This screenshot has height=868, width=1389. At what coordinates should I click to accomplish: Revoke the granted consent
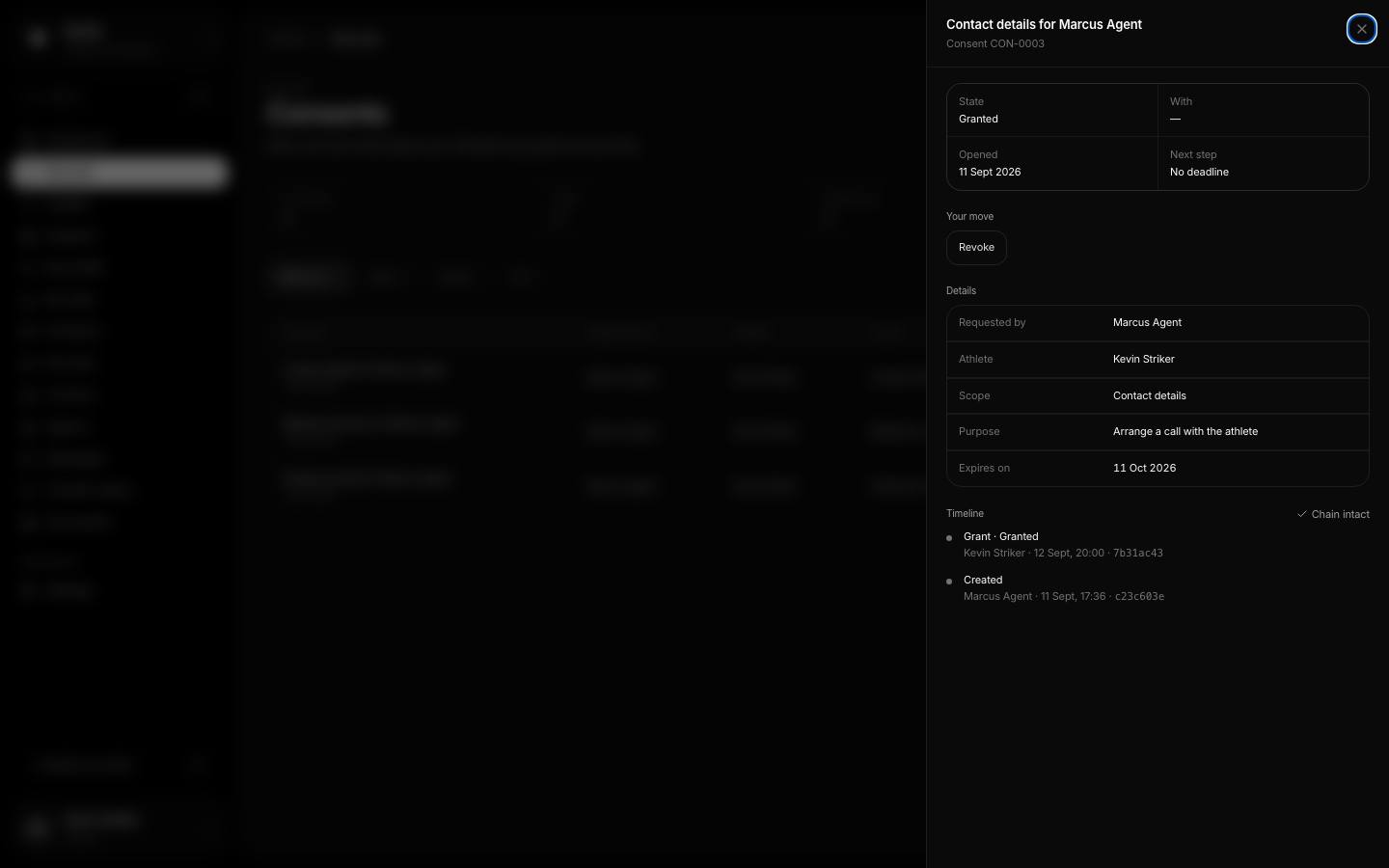[976, 248]
